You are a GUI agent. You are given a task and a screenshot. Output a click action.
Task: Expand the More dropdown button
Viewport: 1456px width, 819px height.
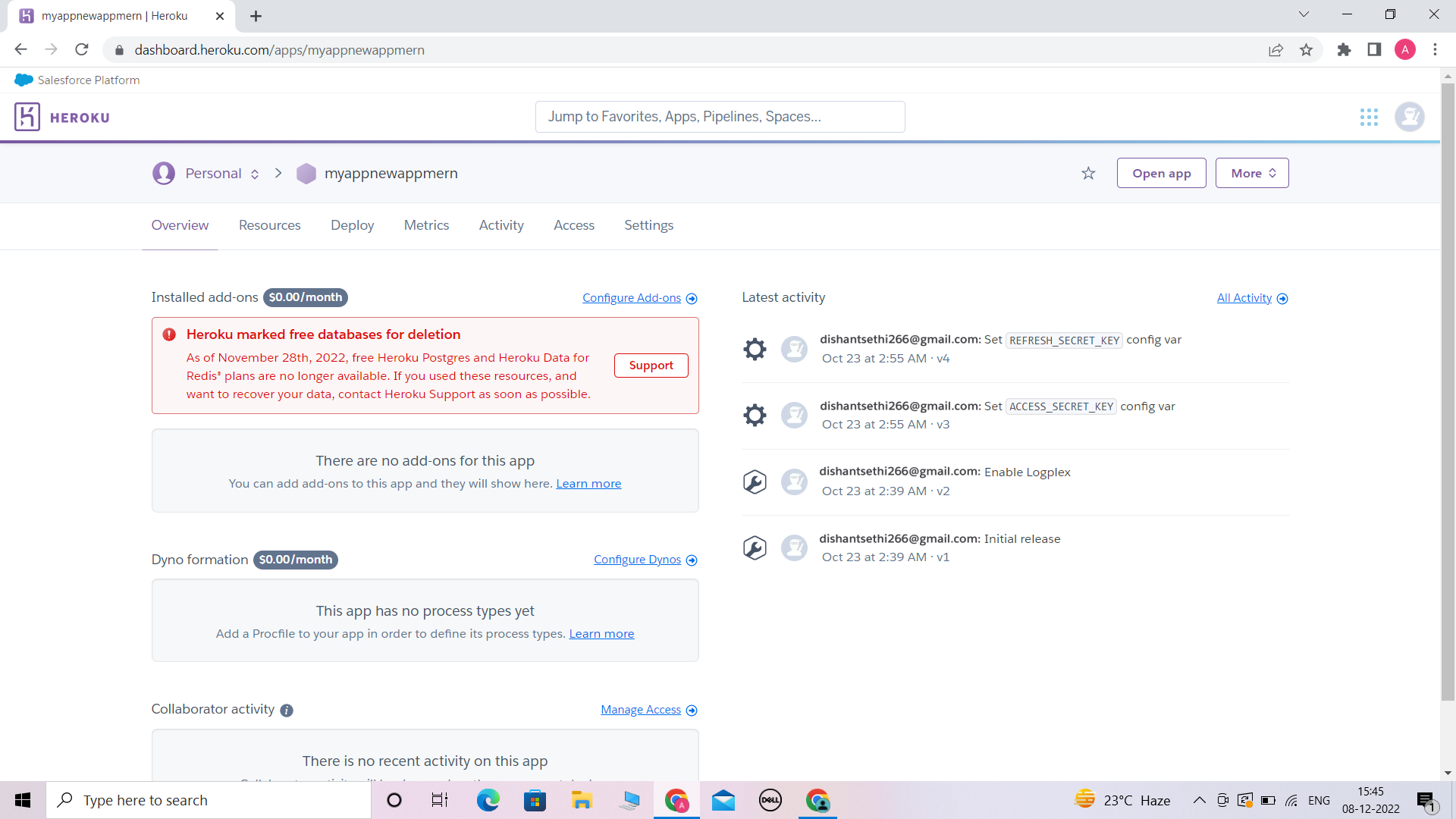(1252, 173)
